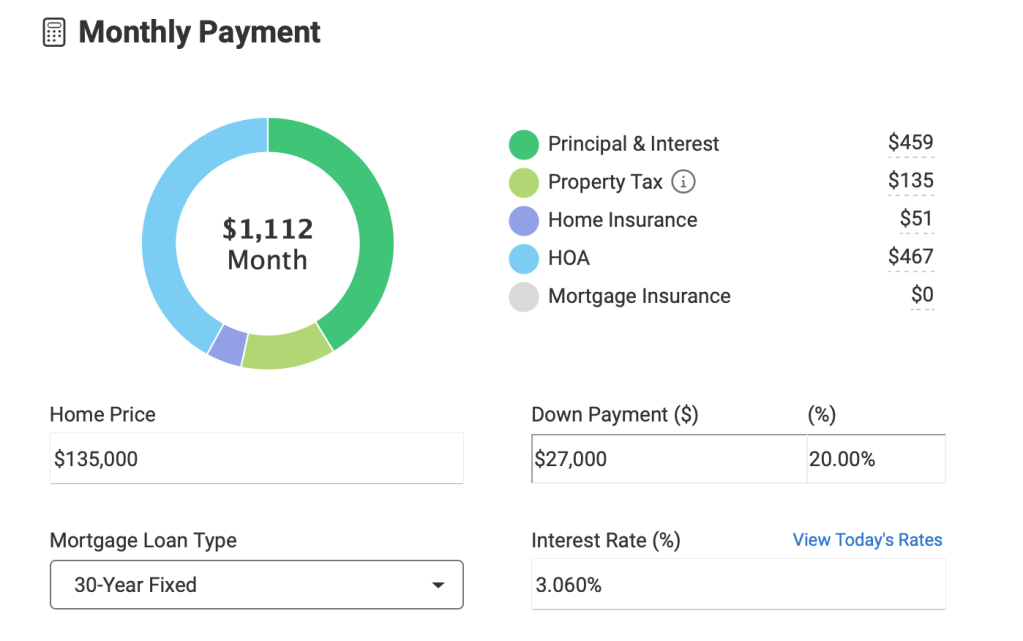Click the Down Payment percent field

point(875,459)
